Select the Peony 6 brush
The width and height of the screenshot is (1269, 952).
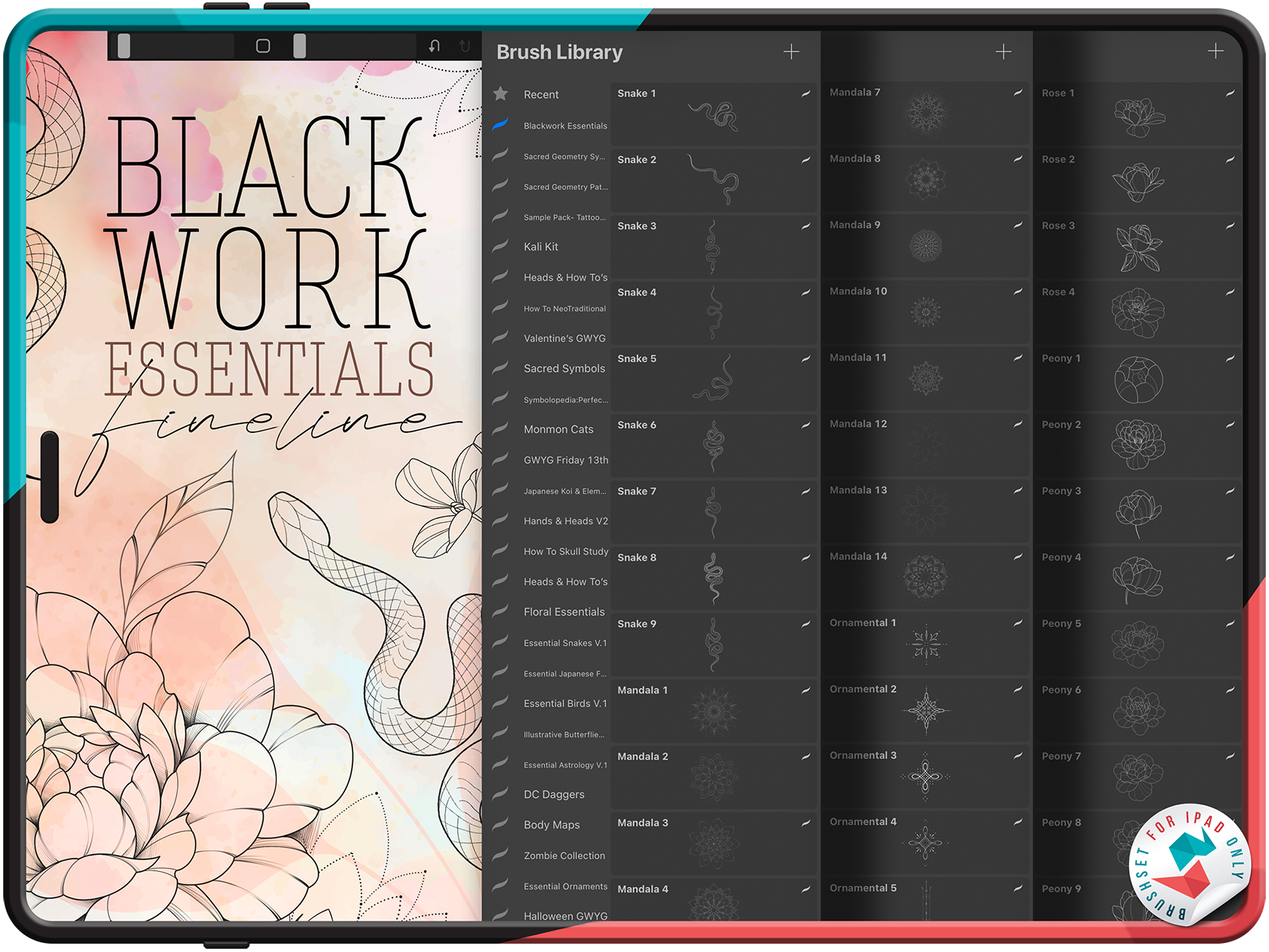[x=1138, y=711]
